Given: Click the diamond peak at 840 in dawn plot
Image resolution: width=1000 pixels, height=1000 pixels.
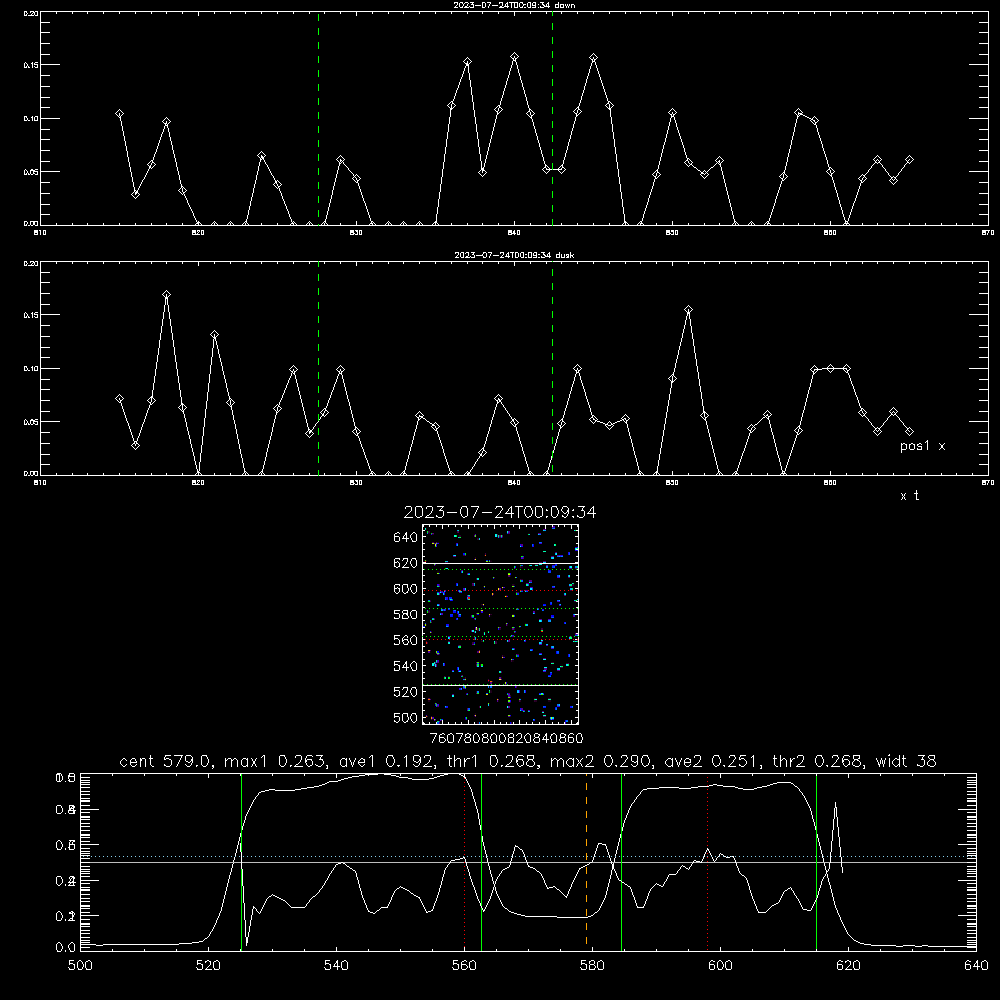Looking at the screenshot, I should coord(515,57).
